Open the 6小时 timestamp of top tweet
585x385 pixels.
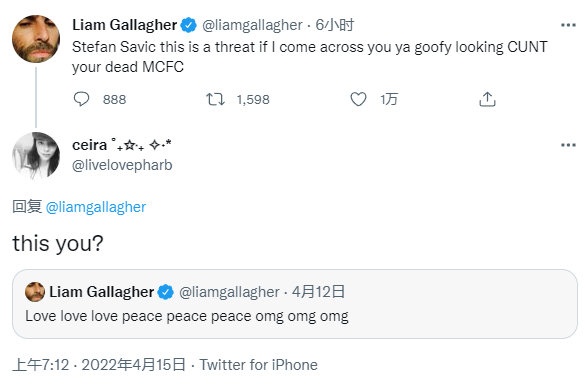coord(335,25)
